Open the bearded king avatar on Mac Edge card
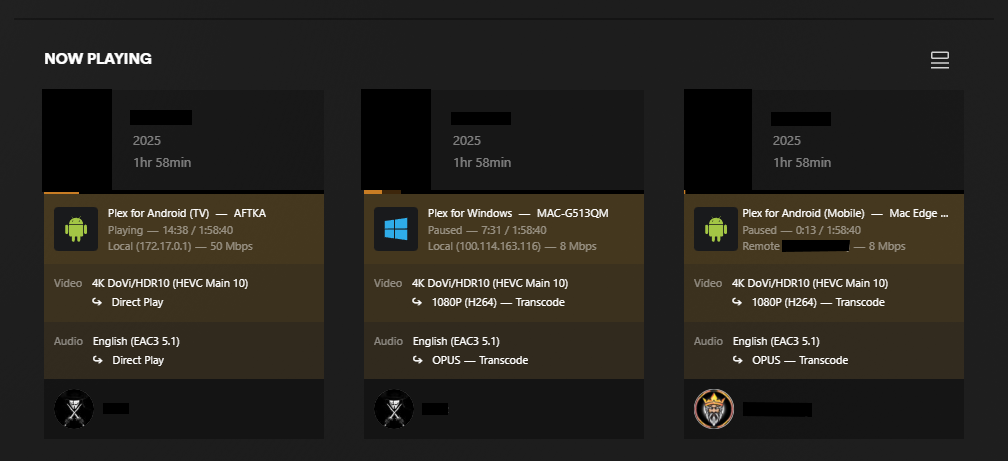 point(714,409)
